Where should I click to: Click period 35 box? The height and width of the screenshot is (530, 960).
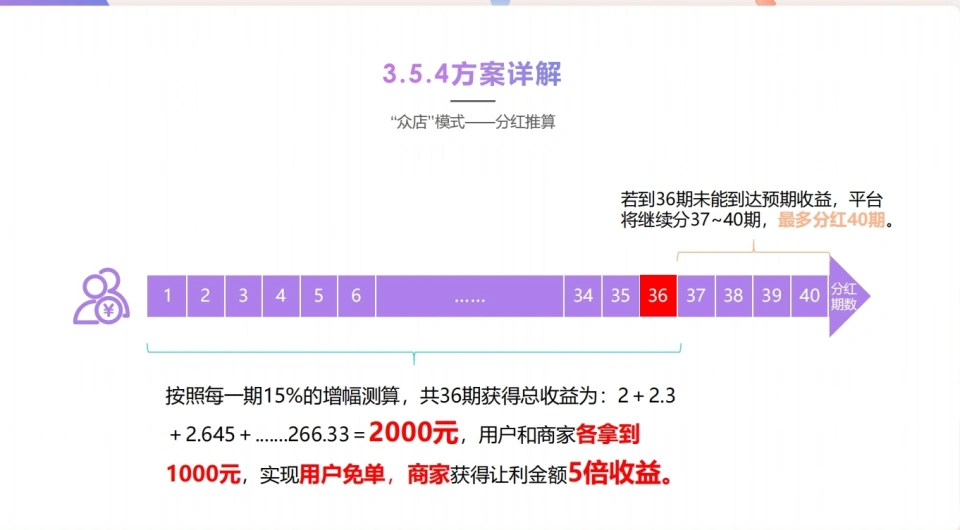[621, 296]
